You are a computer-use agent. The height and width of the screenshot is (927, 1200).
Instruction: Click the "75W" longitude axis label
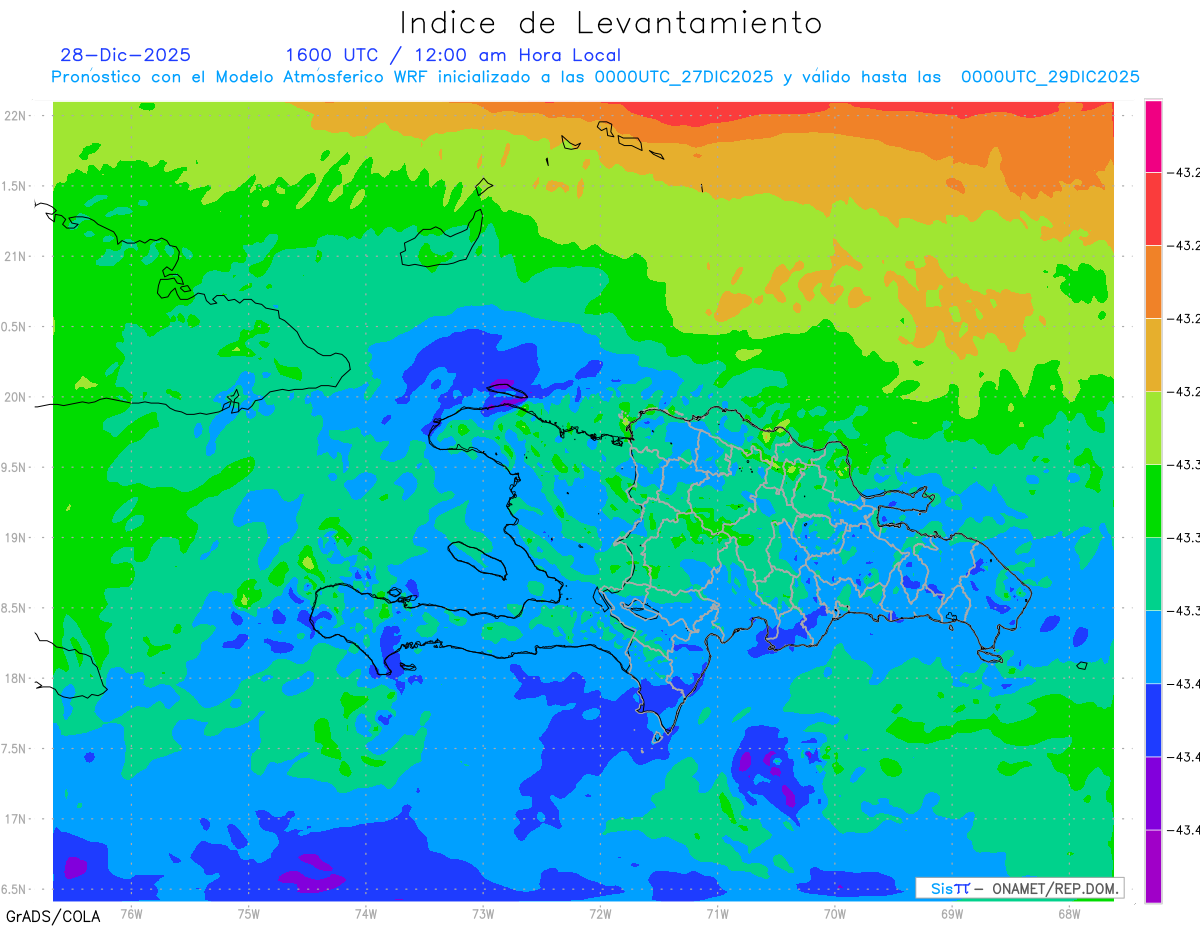click(248, 913)
